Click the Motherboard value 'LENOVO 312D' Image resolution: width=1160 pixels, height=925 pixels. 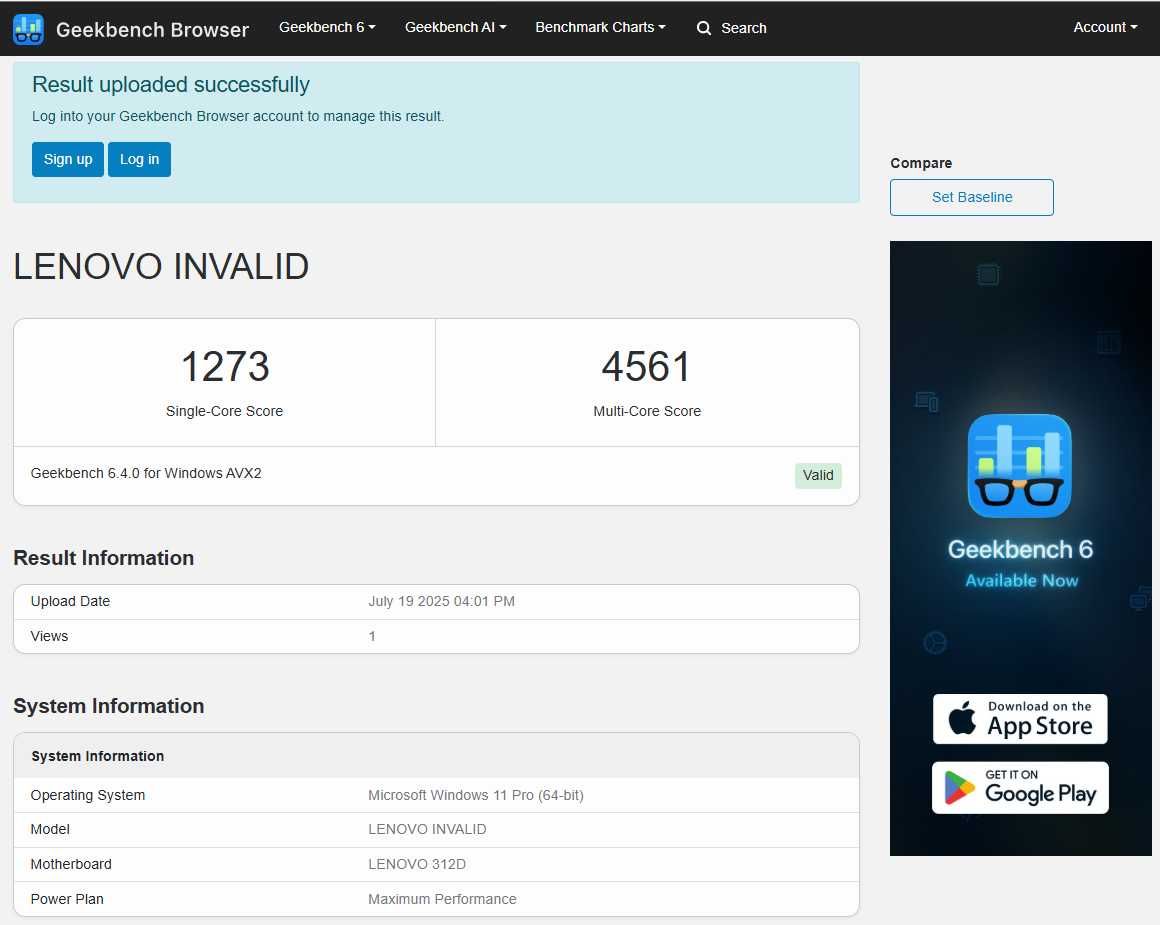click(x=417, y=864)
